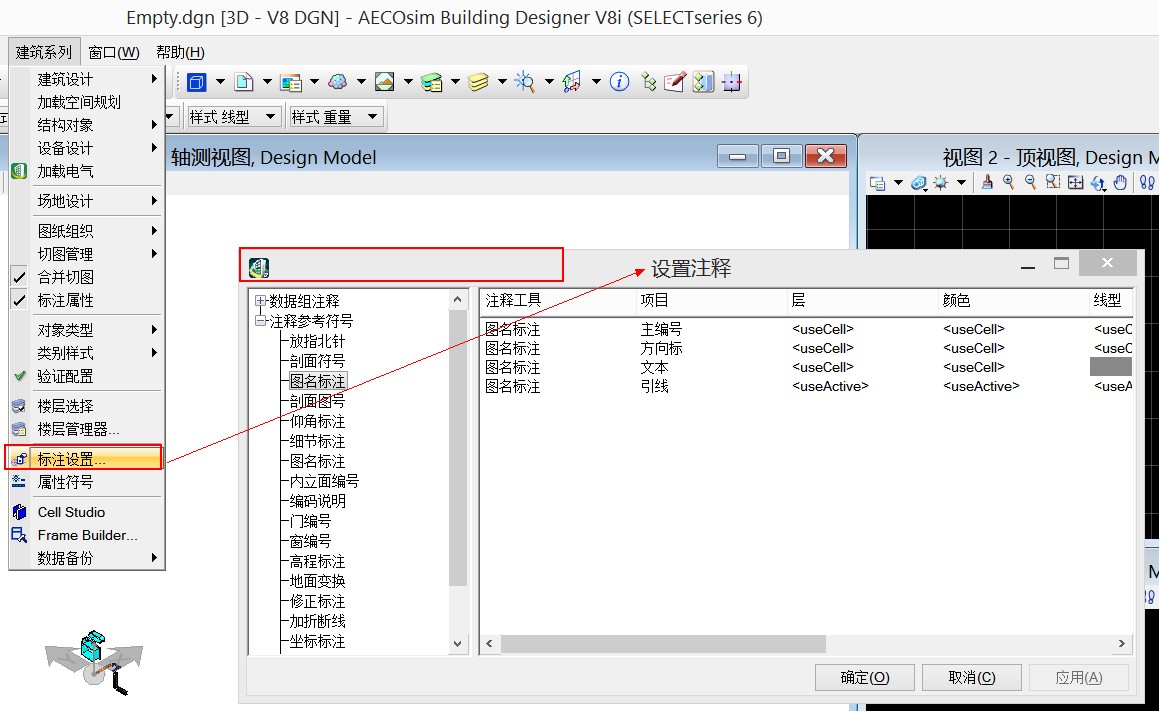Screen dimensions: 1159x711
Task: Open the 建筑系列 menu
Action: 44,52
